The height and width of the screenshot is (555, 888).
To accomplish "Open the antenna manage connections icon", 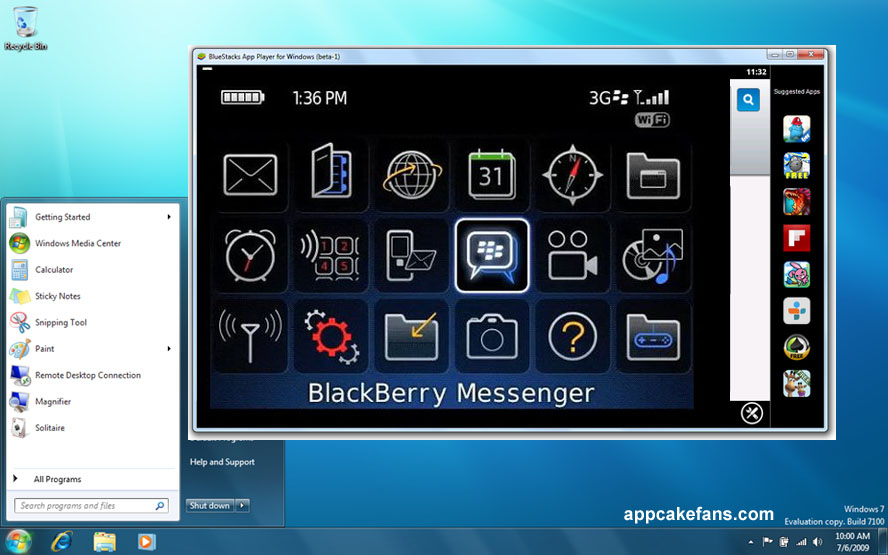I will 250,336.
